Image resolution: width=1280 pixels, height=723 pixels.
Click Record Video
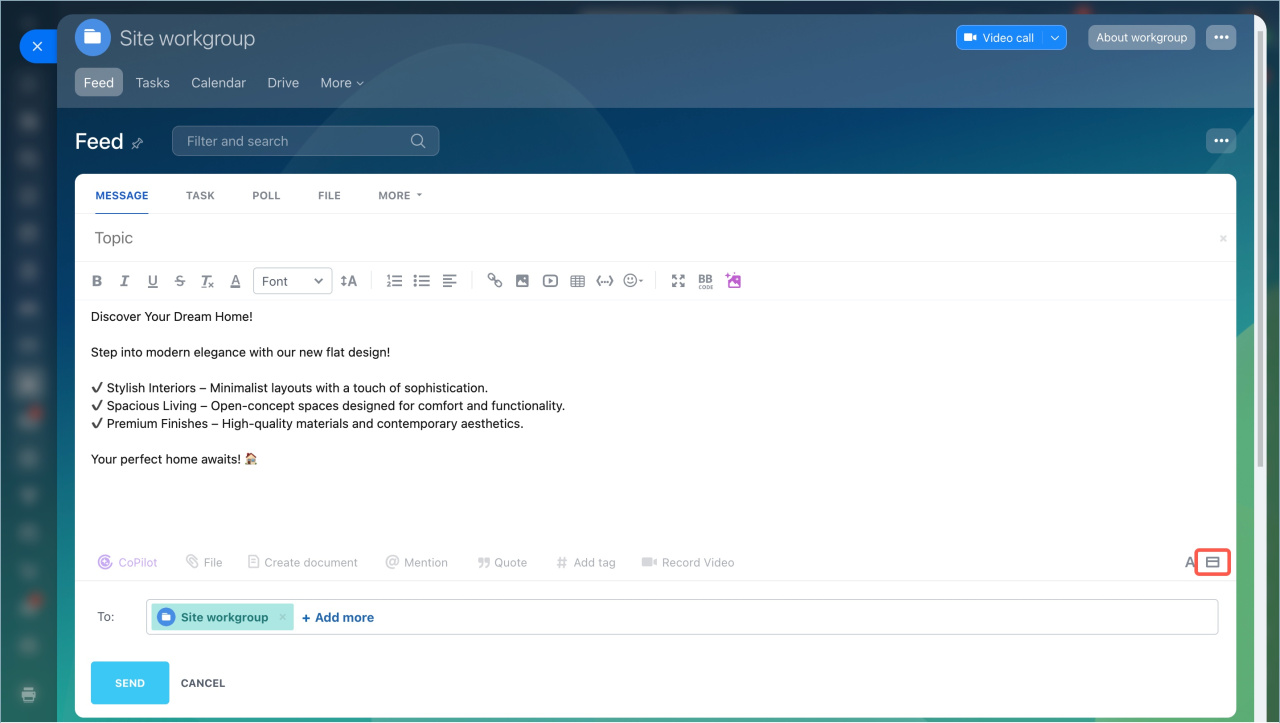(x=688, y=562)
